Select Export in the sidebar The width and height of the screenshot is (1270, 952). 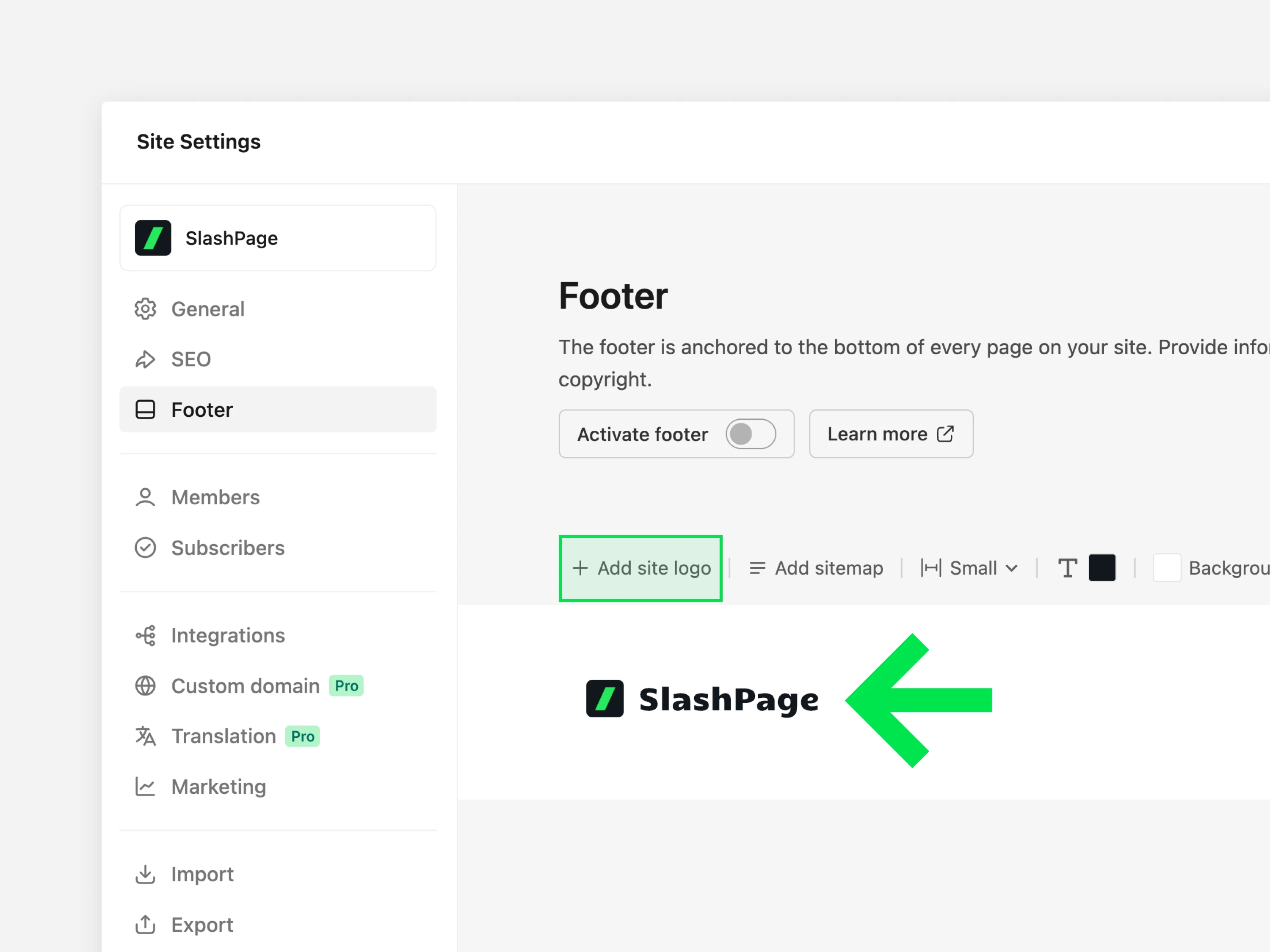[x=278, y=924]
